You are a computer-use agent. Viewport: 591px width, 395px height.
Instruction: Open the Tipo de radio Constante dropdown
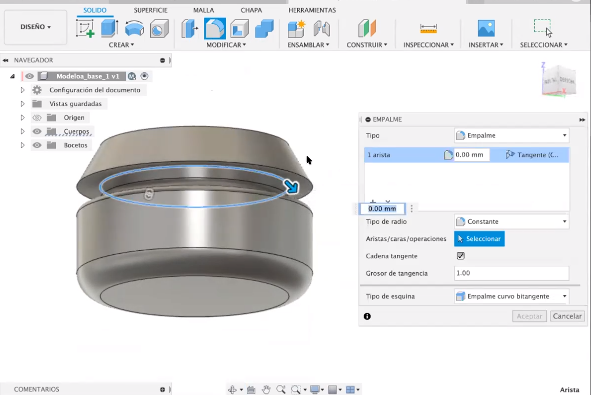(x=511, y=222)
